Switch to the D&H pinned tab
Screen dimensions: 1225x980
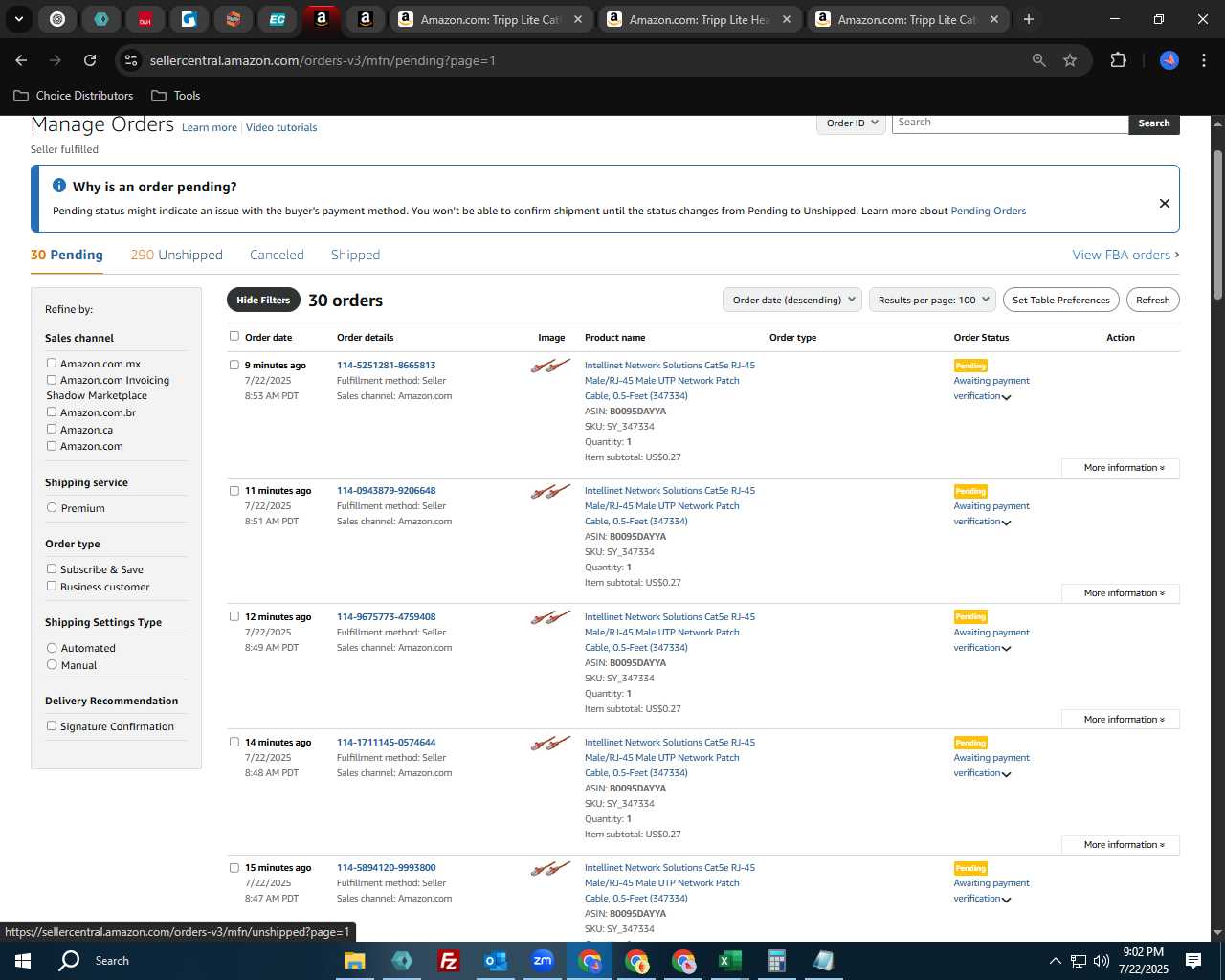pos(145,19)
